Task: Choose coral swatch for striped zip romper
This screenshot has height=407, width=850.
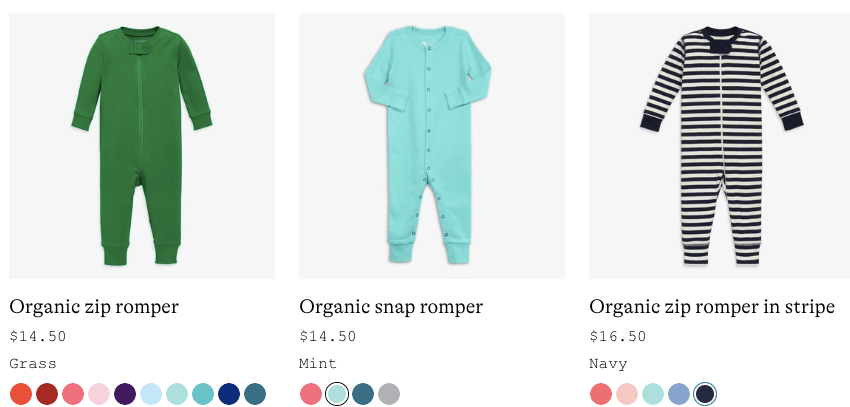Action: point(600,394)
